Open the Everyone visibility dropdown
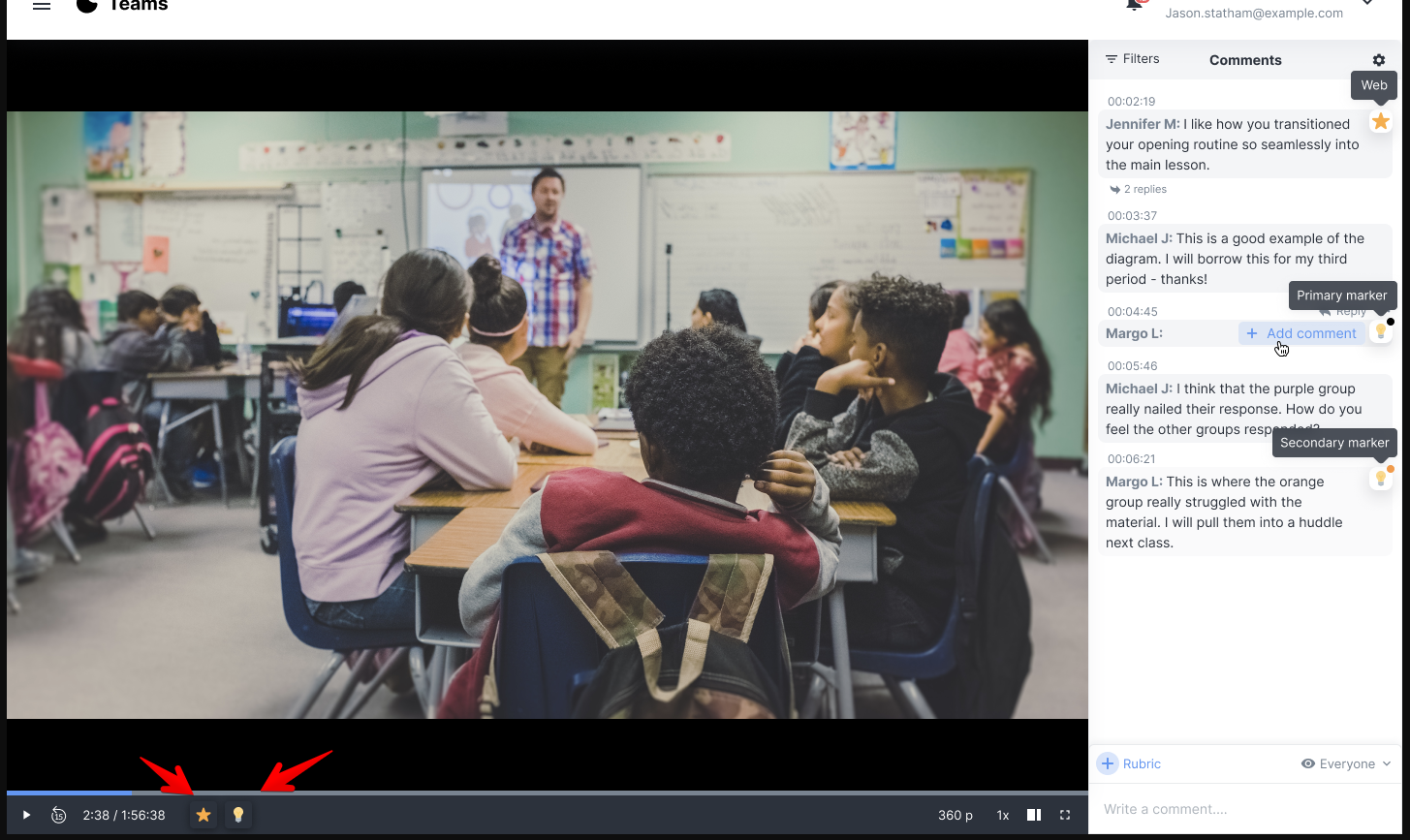 coord(1346,764)
